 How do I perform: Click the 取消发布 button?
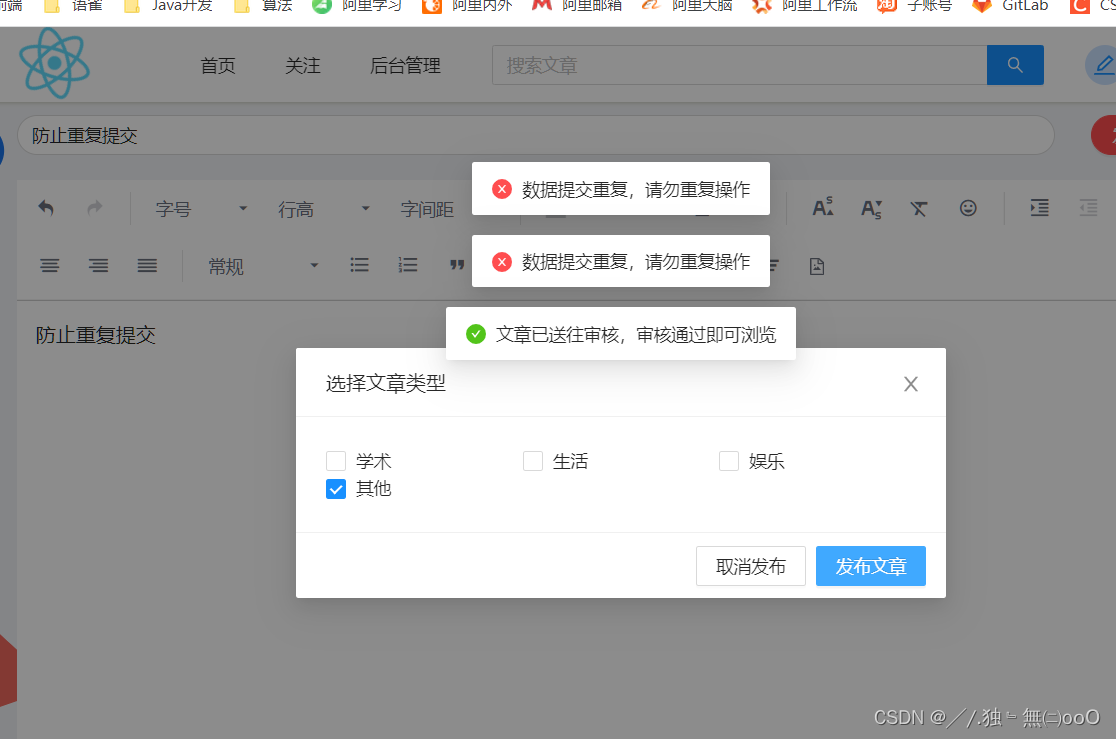[x=751, y=566]
